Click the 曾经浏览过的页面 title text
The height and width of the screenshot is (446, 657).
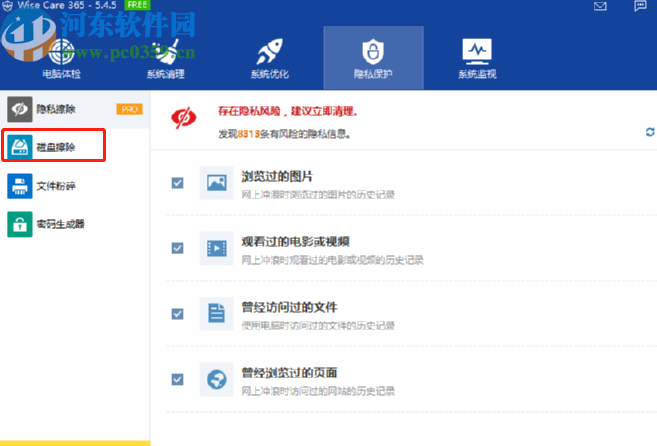290,373
